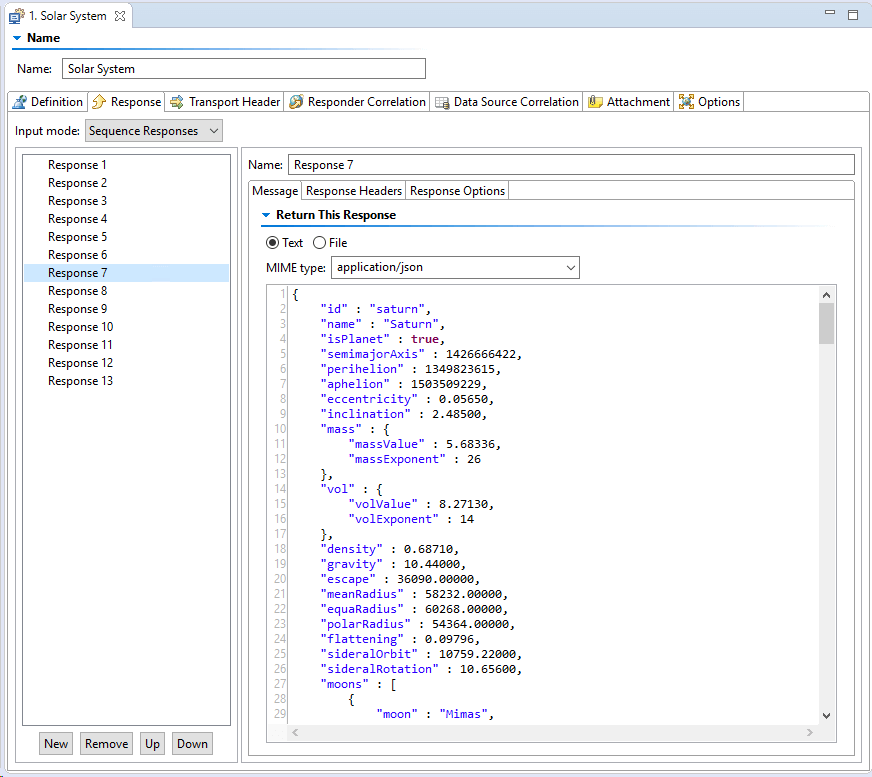Image resolution: width=872 pixels, height=777 pixels.
Task: Select Response 10 in the list
Action: (x=126, y=327)
